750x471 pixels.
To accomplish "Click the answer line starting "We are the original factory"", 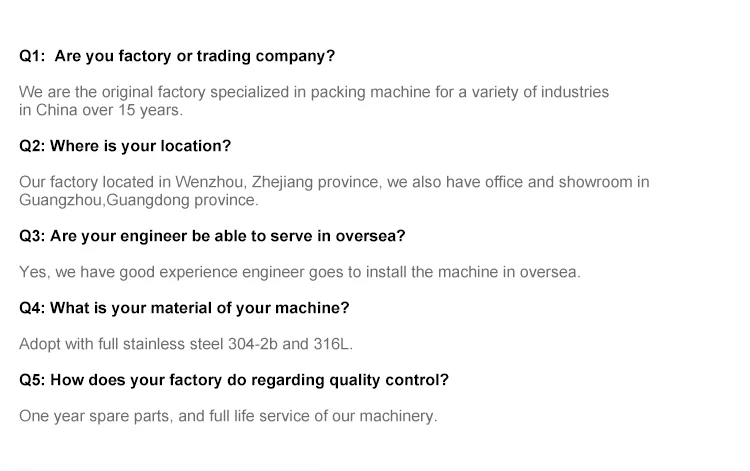I will [314, 92].
